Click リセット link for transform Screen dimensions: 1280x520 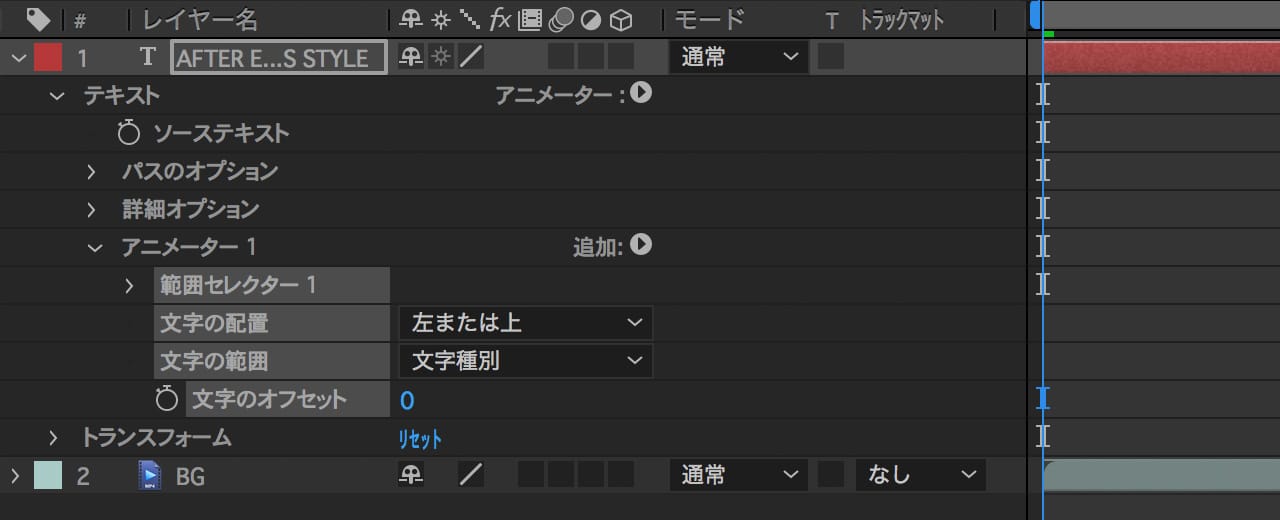tap(420, 439)
